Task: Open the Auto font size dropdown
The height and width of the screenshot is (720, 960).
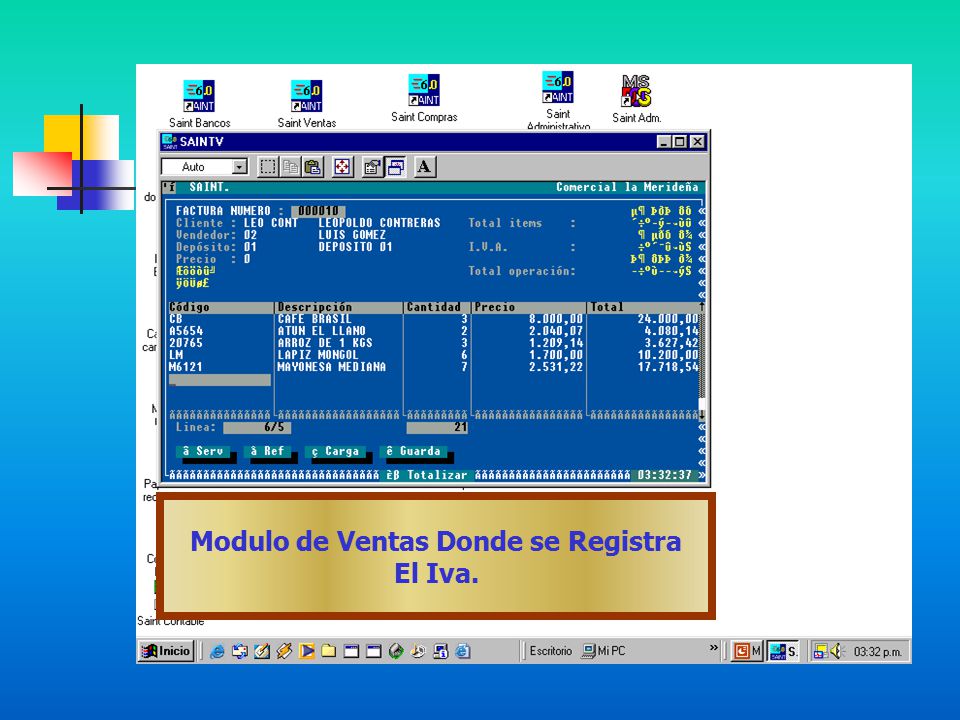Action: click(x=240, y=167)
